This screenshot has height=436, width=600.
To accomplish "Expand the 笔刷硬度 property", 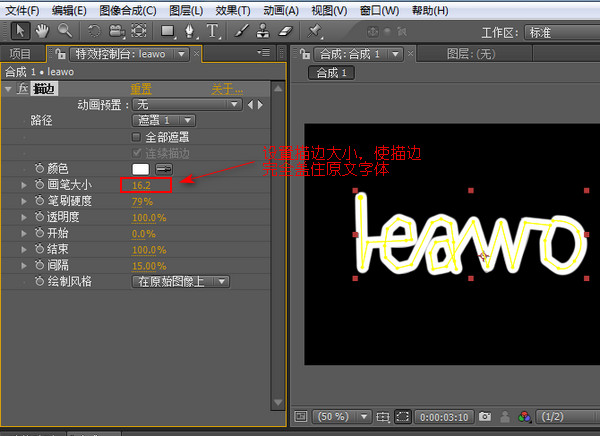I will (x=24, y=201).
